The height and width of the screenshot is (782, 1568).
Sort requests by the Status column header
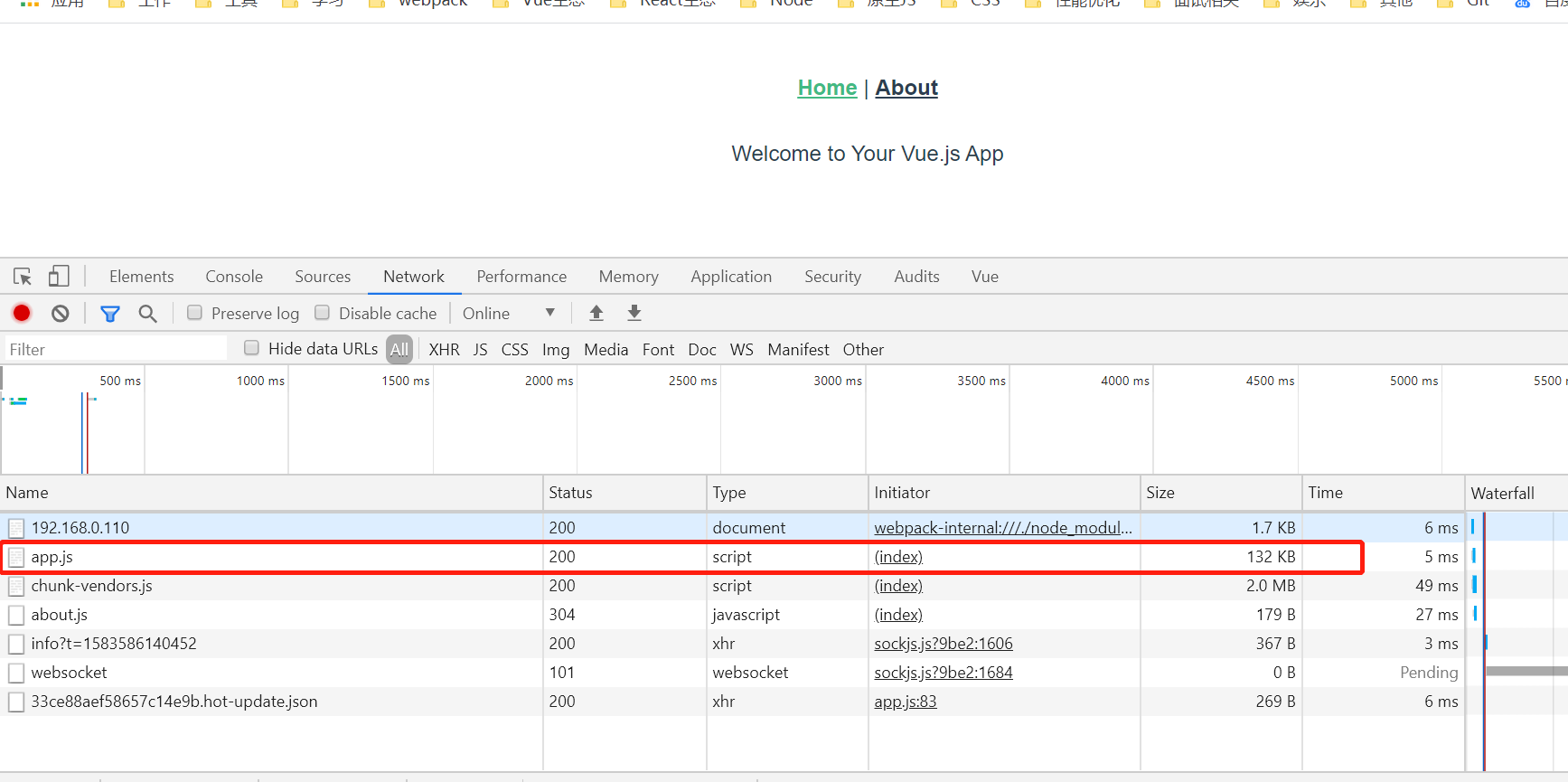click(624, 493)
